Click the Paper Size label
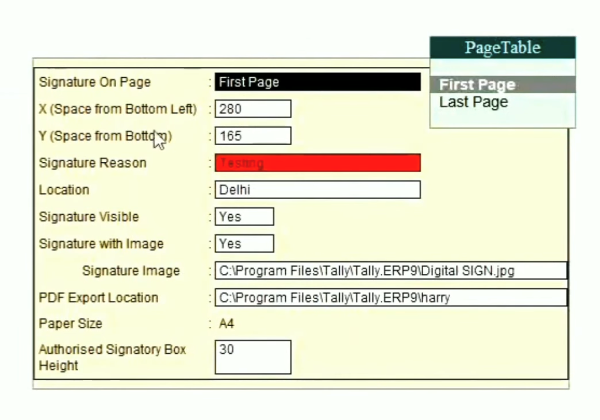 click(70, 324)
